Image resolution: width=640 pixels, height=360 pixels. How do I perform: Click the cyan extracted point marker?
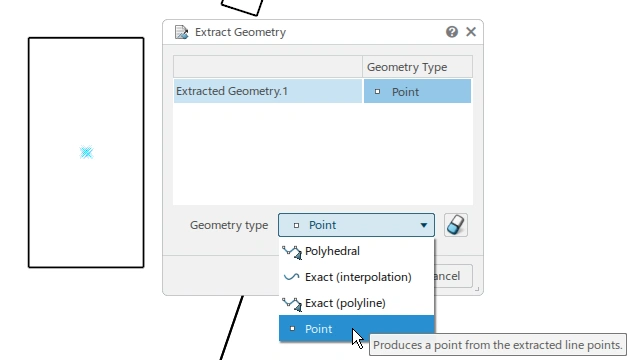click(x=86, y=152)
